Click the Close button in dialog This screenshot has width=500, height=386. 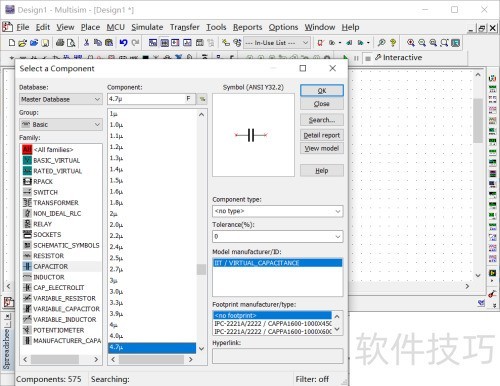(322, 104)
